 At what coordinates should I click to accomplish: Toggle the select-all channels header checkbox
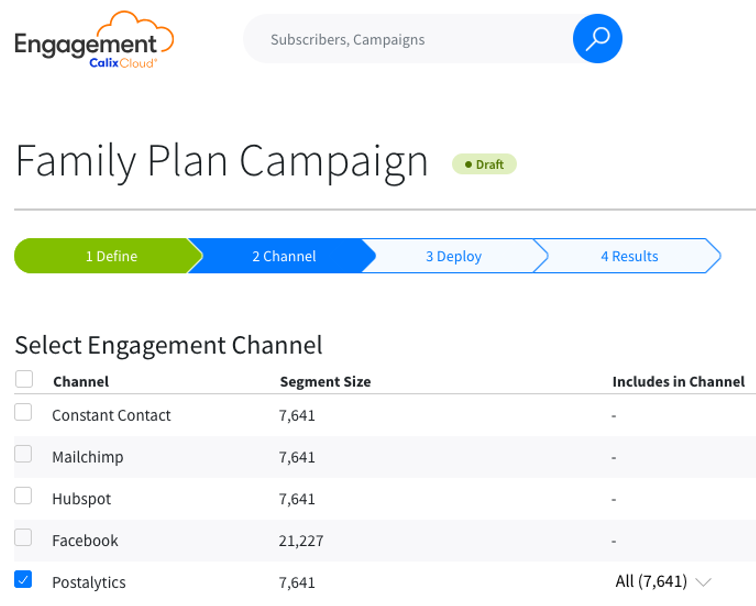(x=24, y=379)
